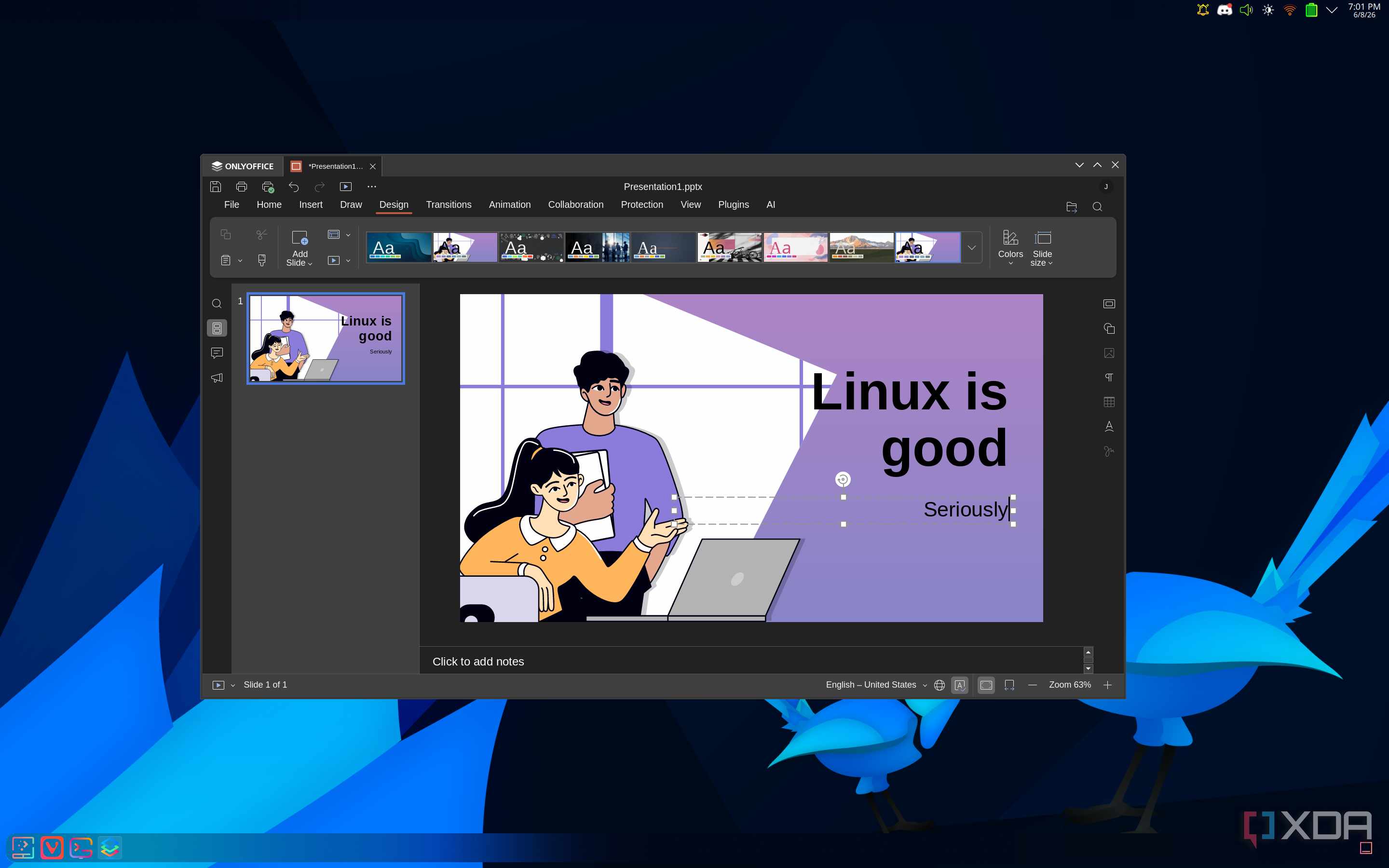Open the Feedback megaphone icon
The image size is (1389, 868).
click(217, 378)
